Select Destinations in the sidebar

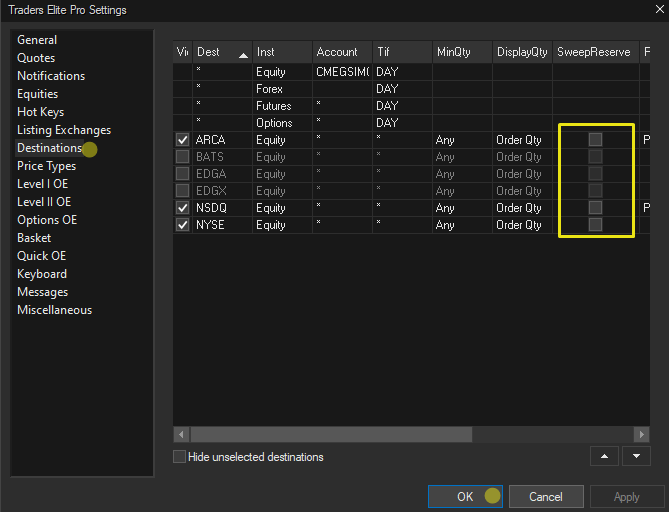[x=49, y=148]
